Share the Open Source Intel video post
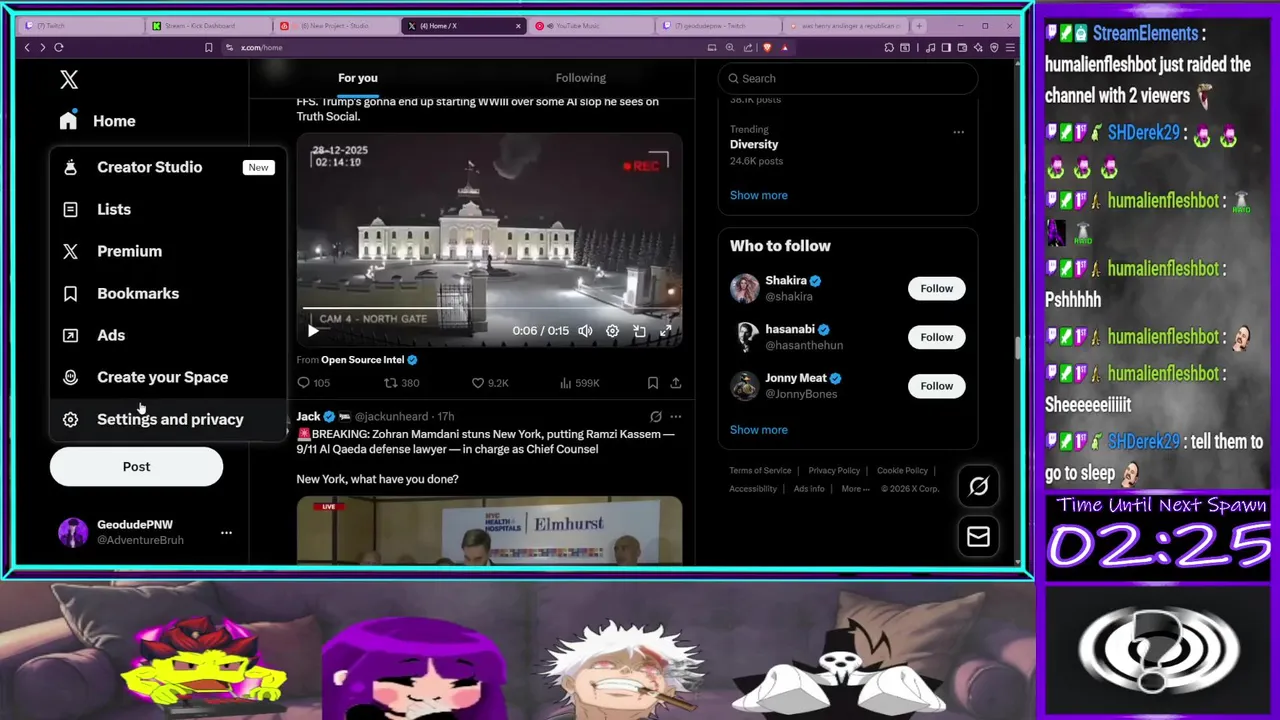The image size is (1280, 720). click(676, 383)
